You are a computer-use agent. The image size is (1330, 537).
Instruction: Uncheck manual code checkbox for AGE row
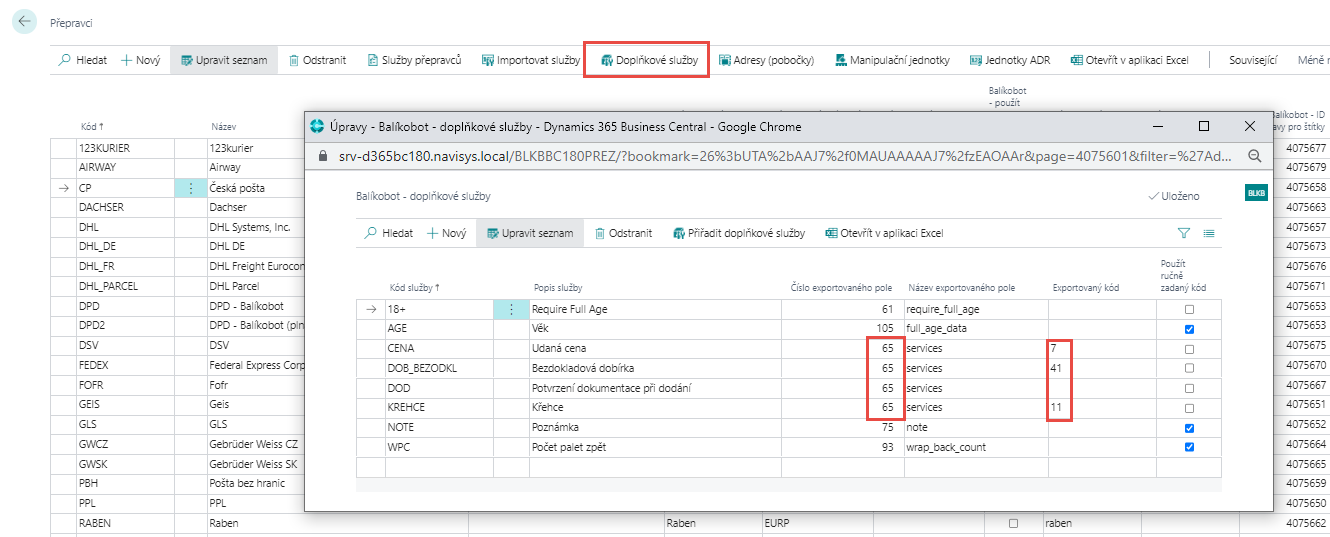pyautogui.click(x=1189, y=329)
